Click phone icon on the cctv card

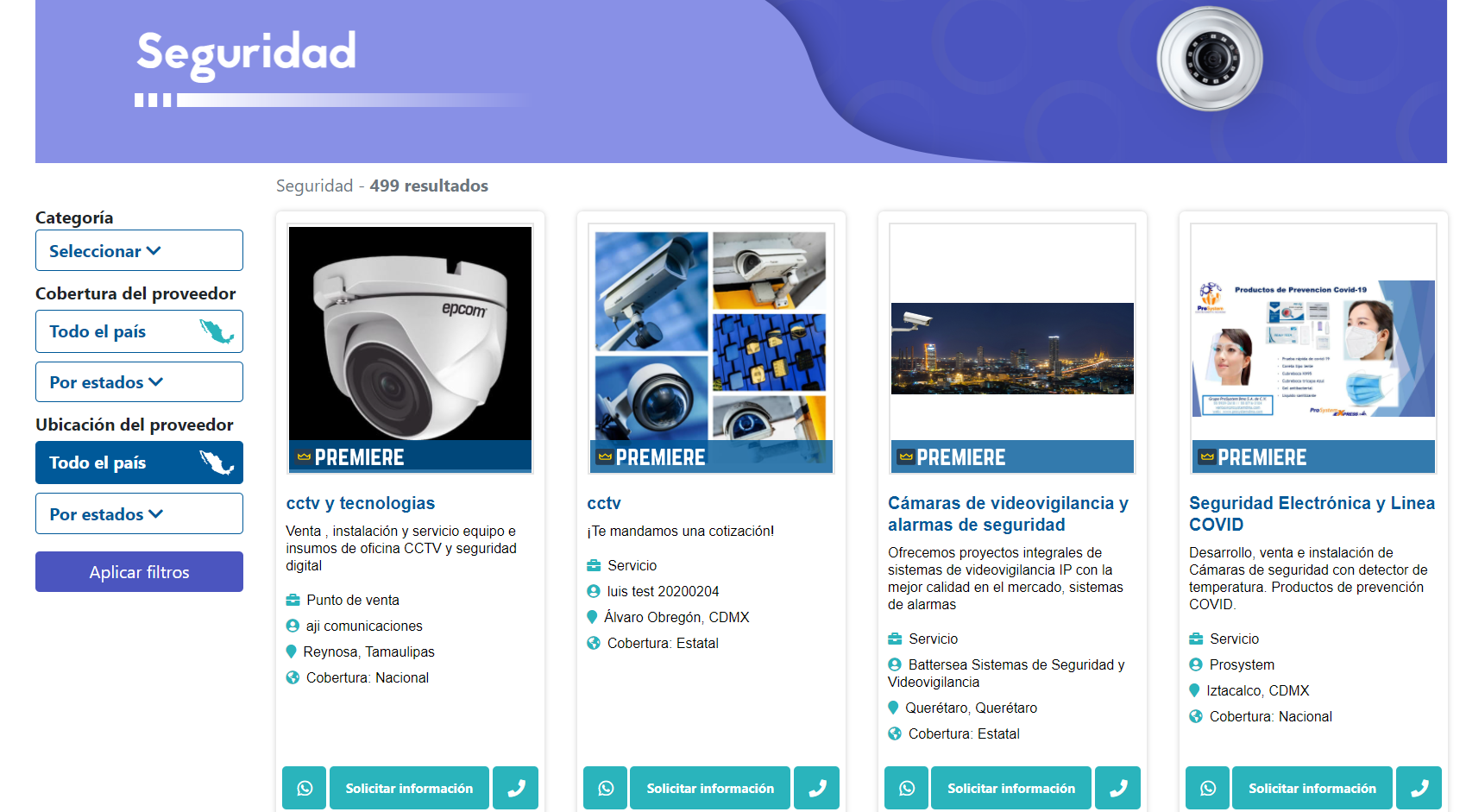[x=816, y=788]
